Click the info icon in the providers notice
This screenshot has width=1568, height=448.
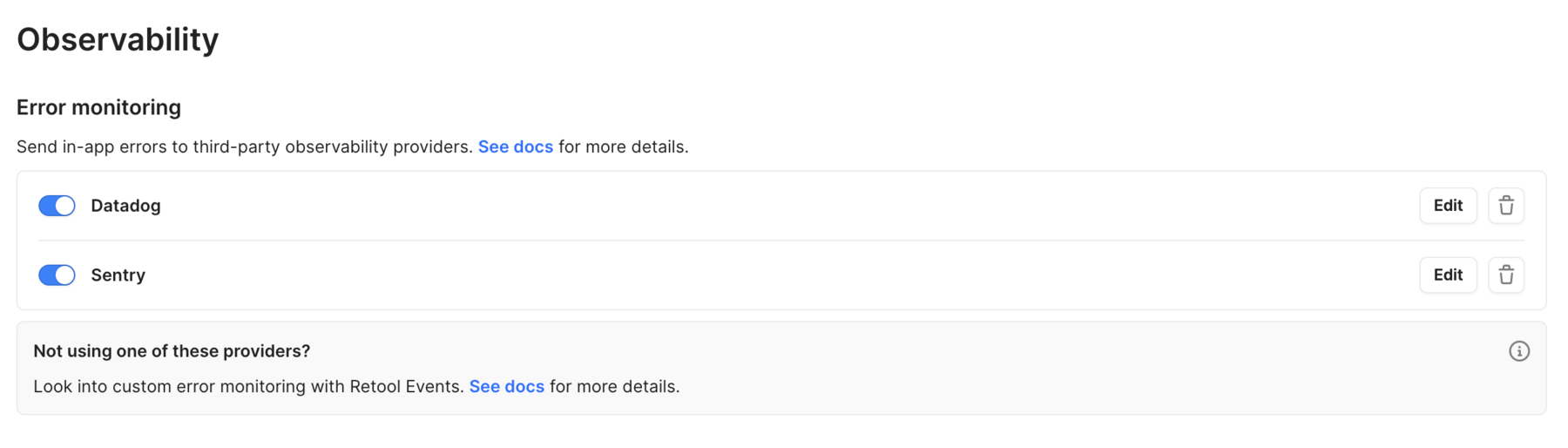[1518, 351]
